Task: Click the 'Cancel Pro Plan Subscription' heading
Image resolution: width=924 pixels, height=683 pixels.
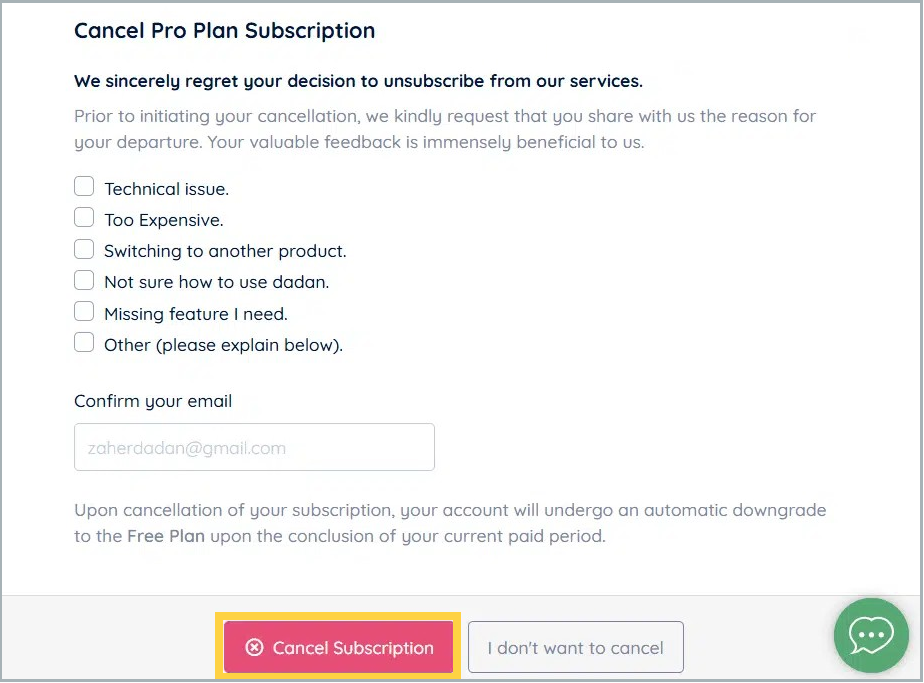Action: [x=225, y=30]
